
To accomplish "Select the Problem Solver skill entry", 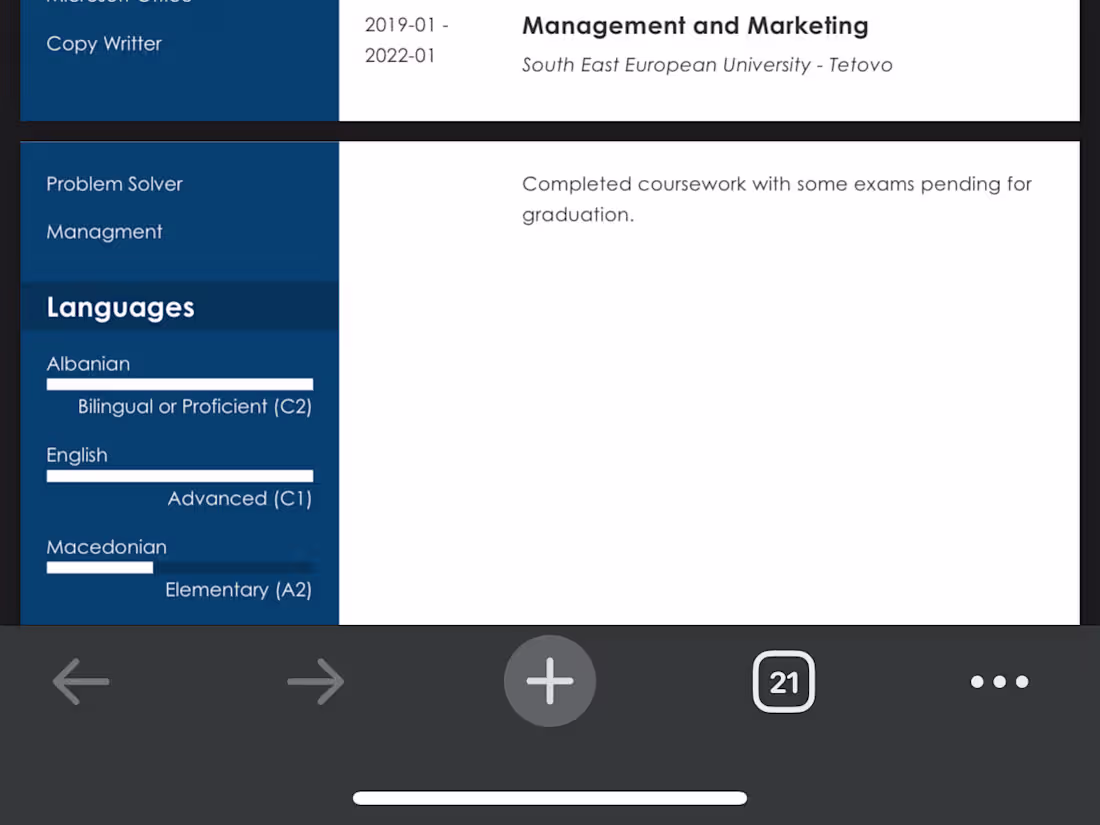I will pos(114,184).
